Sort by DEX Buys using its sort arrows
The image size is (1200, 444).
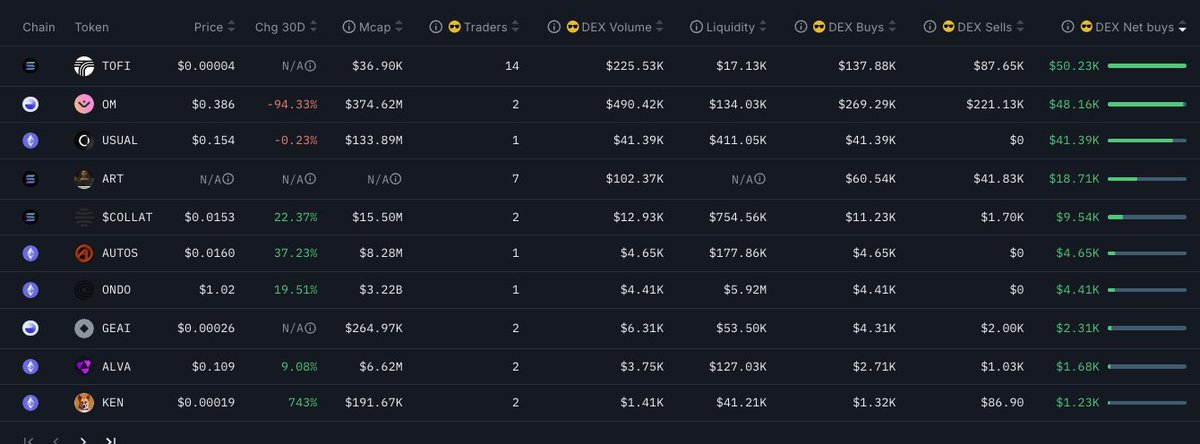[893, 27]
